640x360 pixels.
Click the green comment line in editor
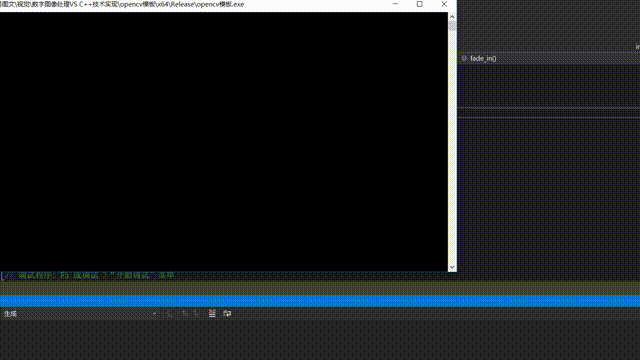pos(88,276)
